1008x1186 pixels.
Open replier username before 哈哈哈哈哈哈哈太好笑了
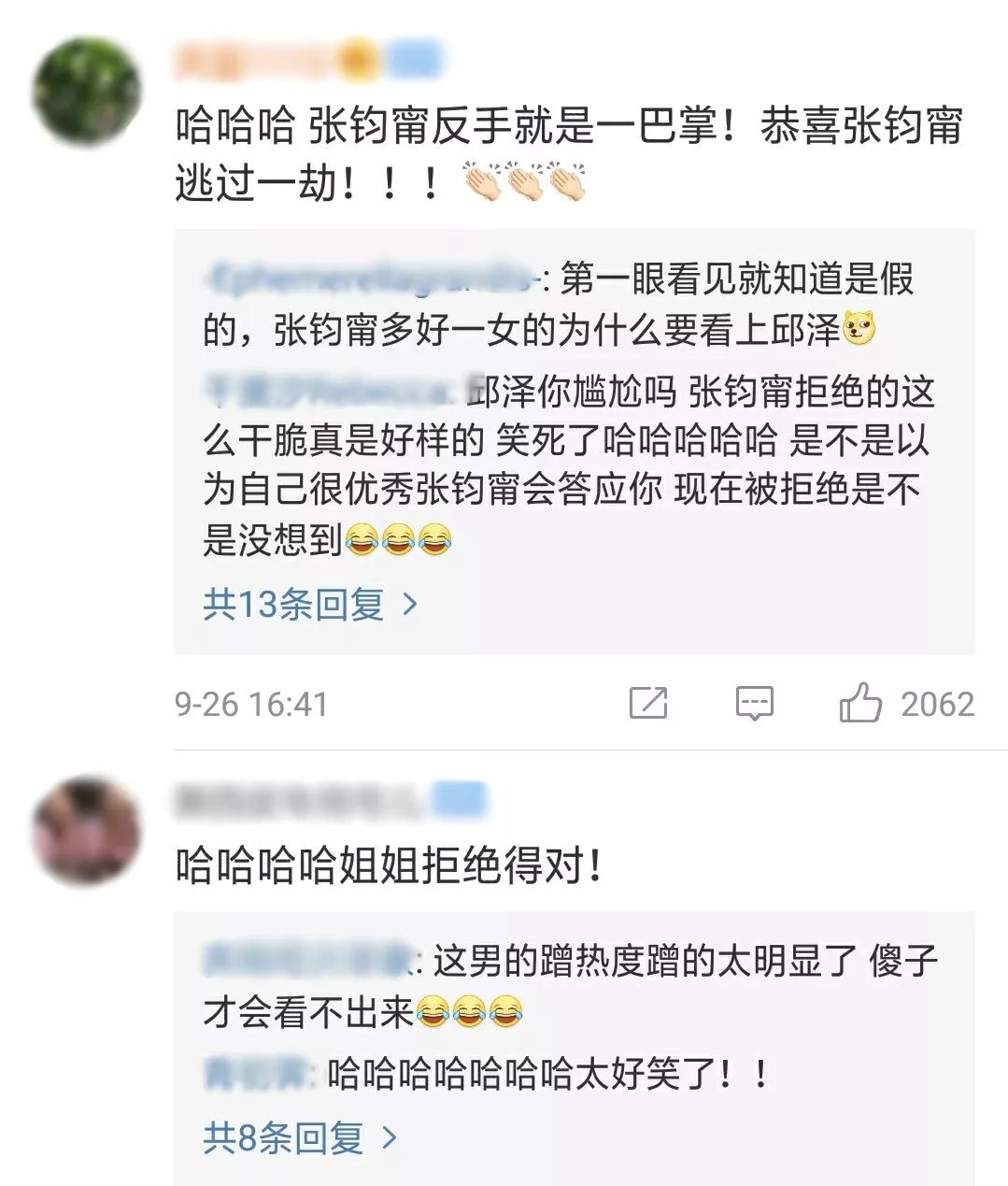(x=254, y=1075)
